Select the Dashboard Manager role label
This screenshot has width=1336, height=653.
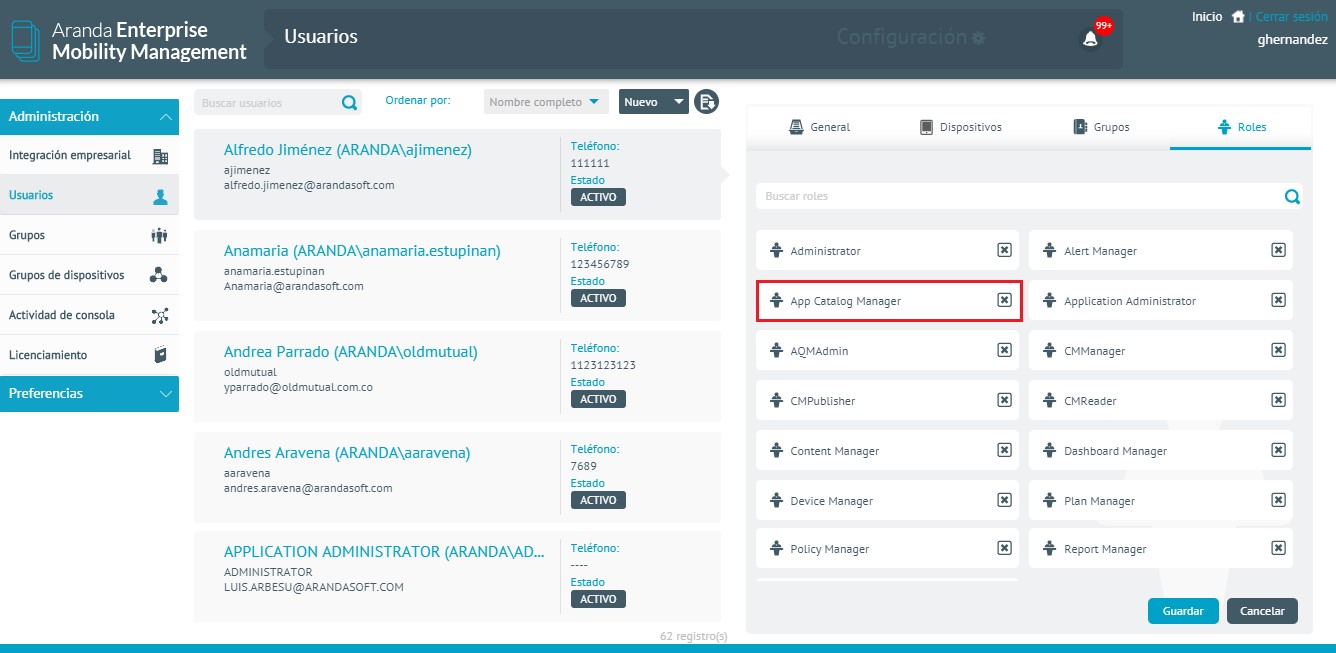(x=1115, y=451)
